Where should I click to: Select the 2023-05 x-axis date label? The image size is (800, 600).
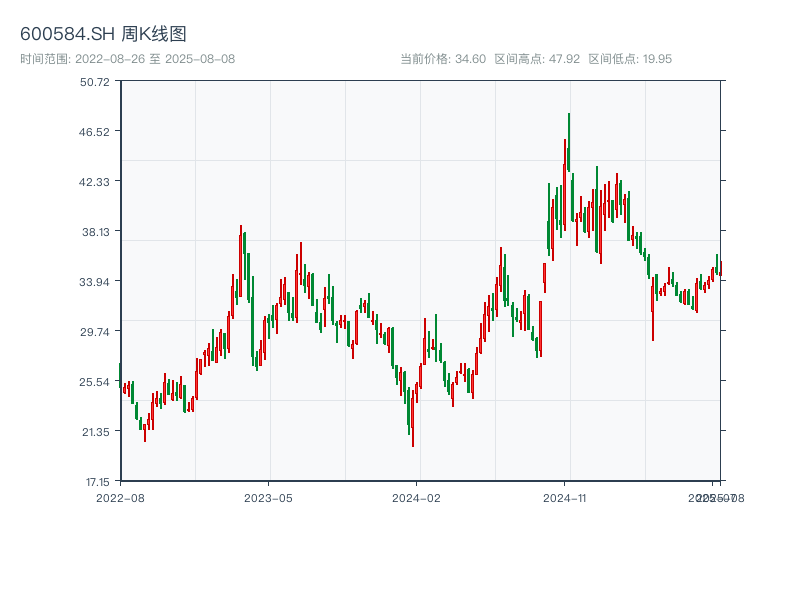click(x=268, y=497)
